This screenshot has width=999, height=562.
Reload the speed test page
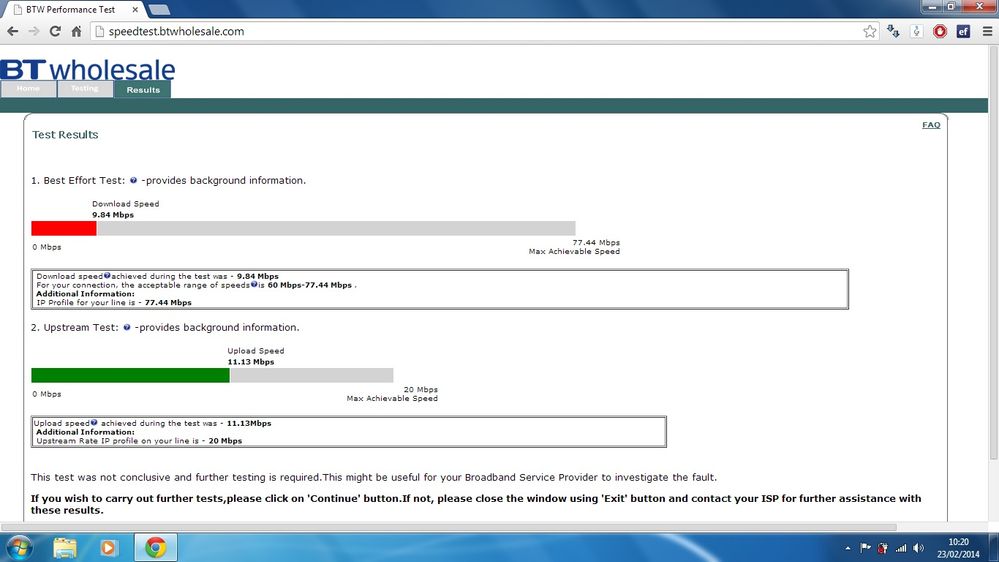(x=55, y=31)
